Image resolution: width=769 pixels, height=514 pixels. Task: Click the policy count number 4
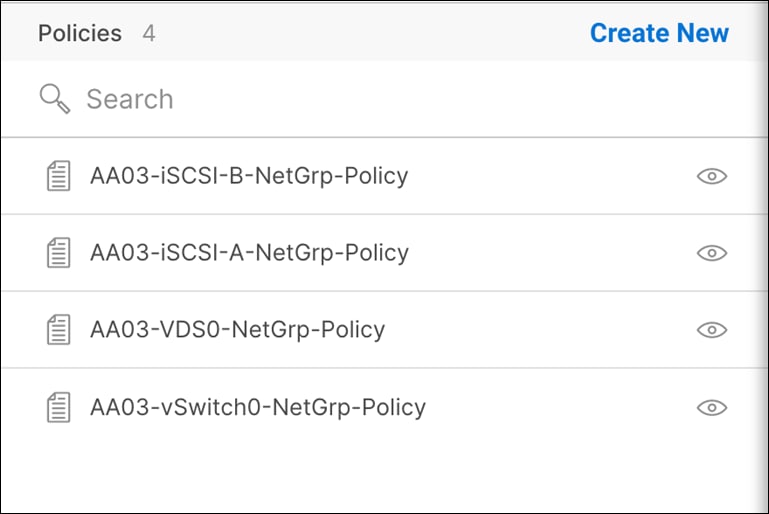tap(149, 33)
